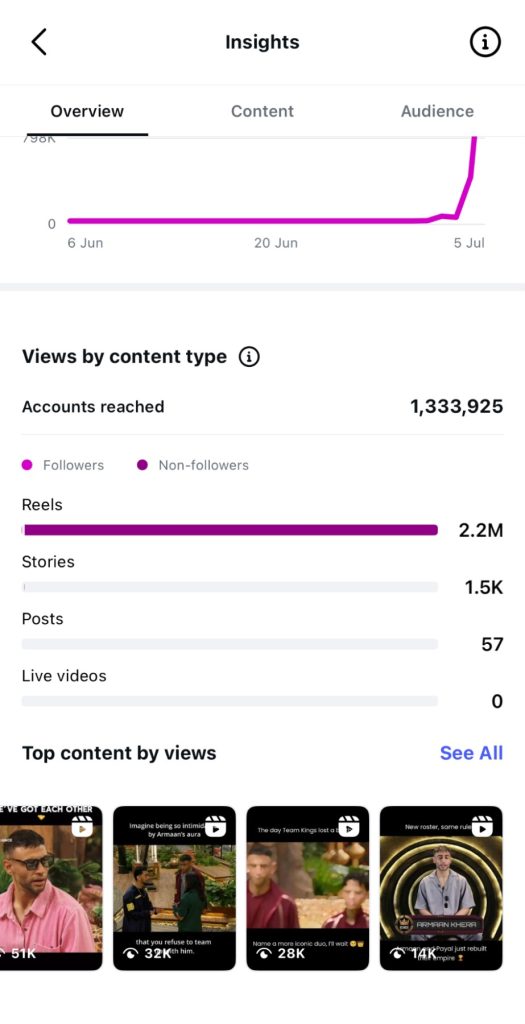Tap reel icon on 14K thumbnail
This screenshot has width=525, height=1024.
click(x=481, y=826)
